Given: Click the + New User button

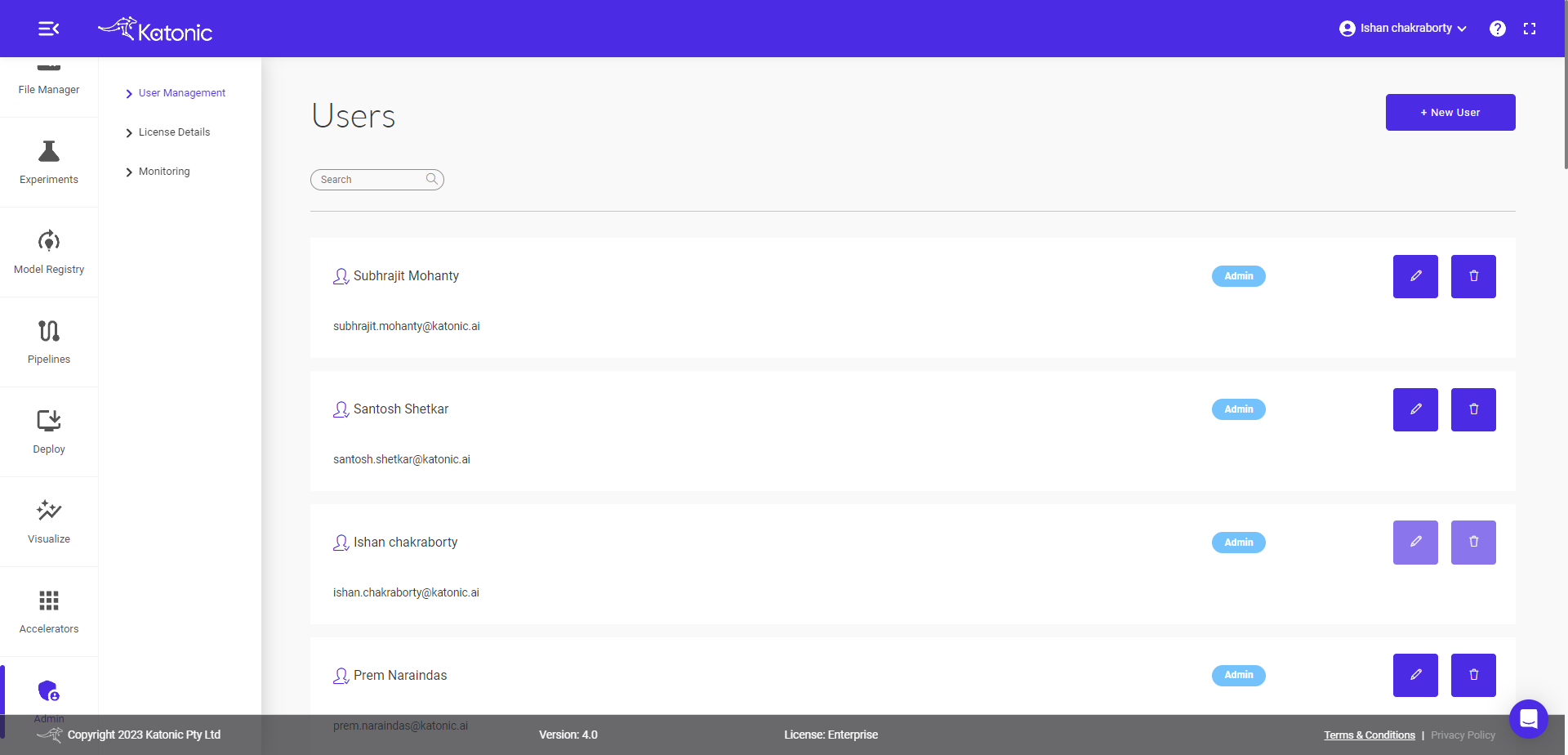Looking at the screenshot, I should [x=1450, y=113].
